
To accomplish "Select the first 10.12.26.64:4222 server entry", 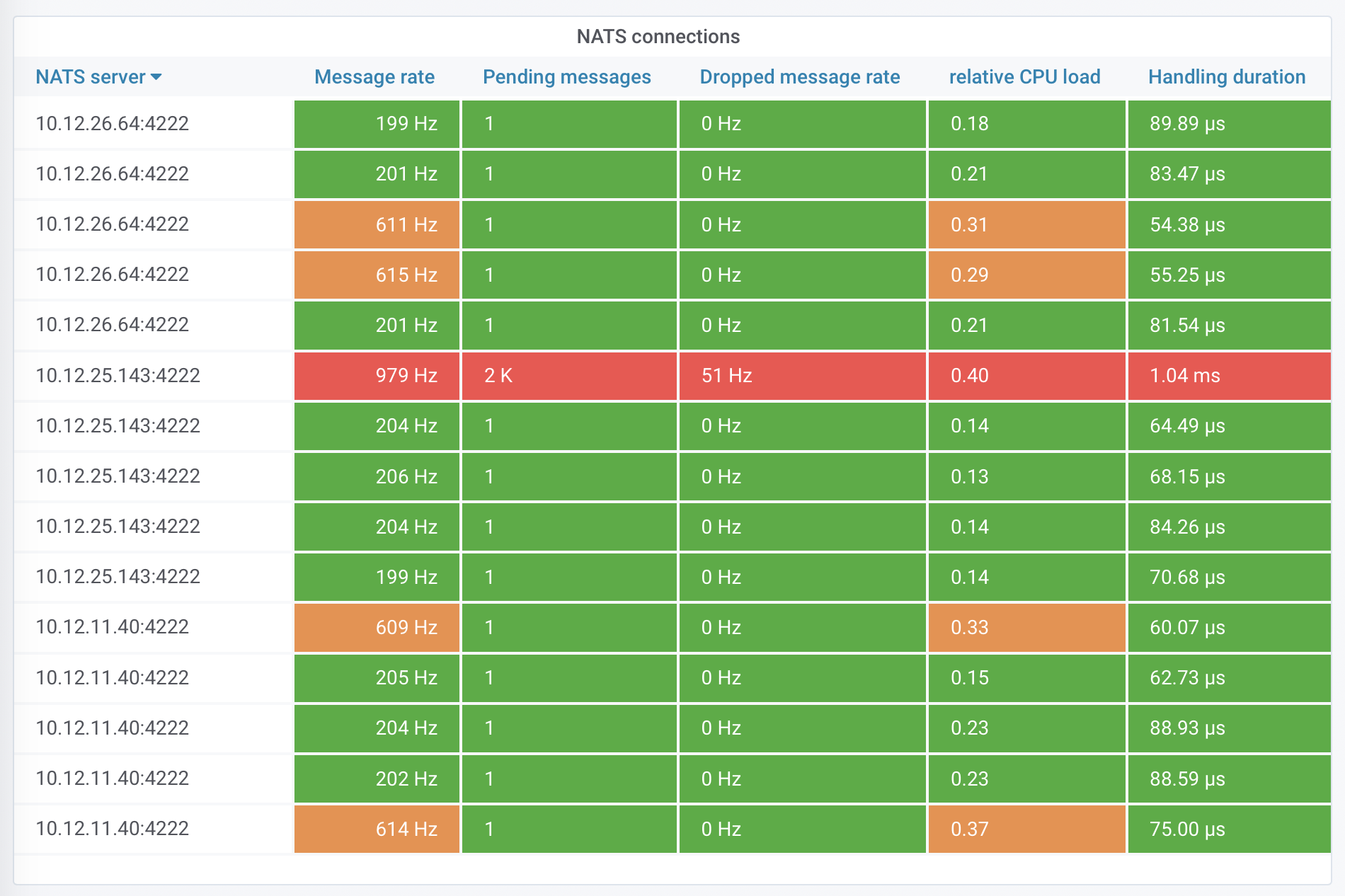I will pyautogui.click(x=113, y=124).
